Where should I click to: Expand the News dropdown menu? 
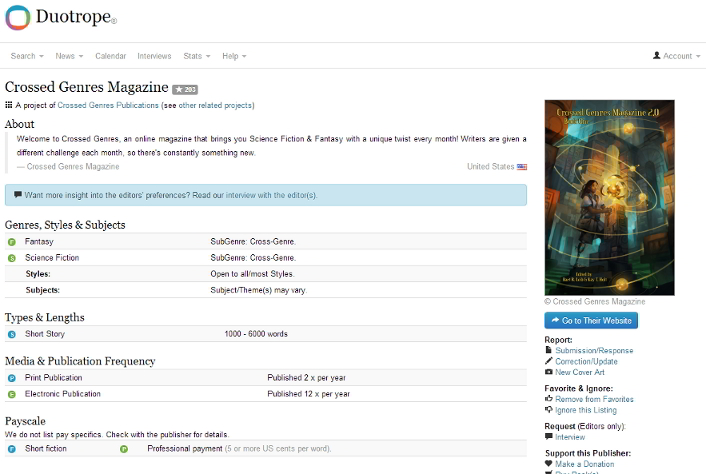[69, 56]
